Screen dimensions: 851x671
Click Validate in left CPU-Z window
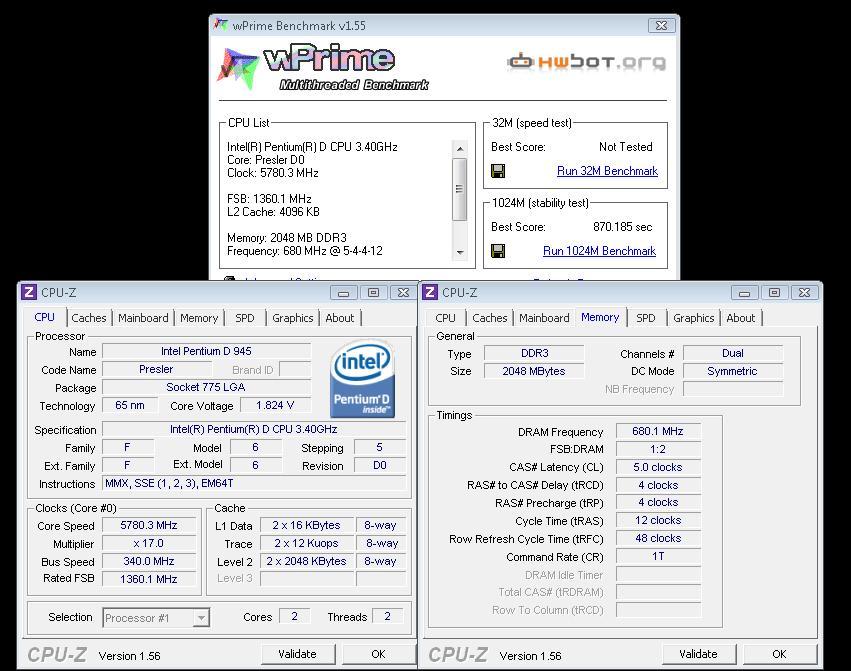pyautogui.click(x=297, y=654)
